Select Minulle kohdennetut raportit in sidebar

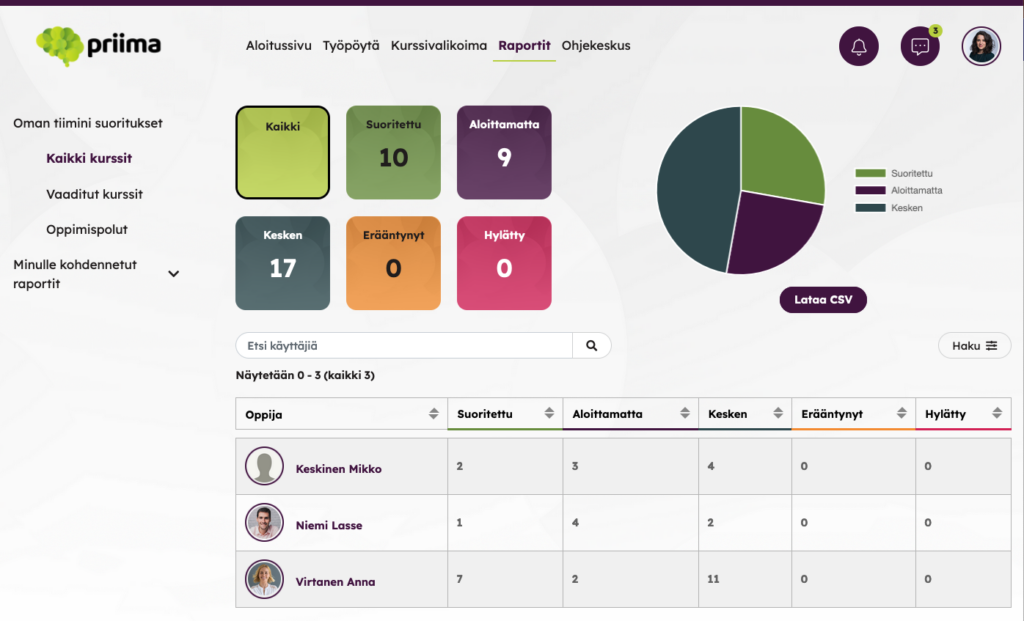coord(75,274)
